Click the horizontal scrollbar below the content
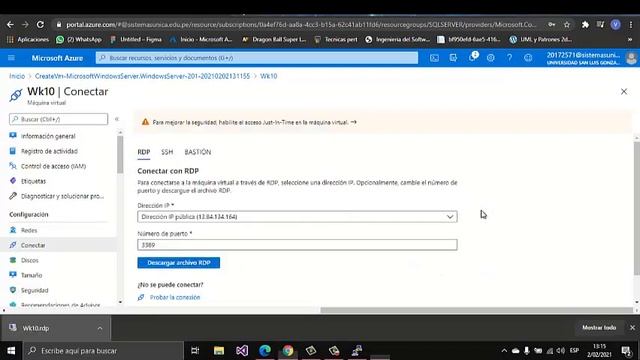Image resolution: width=640 pixels, height=360 pixels. click(476, 310)
